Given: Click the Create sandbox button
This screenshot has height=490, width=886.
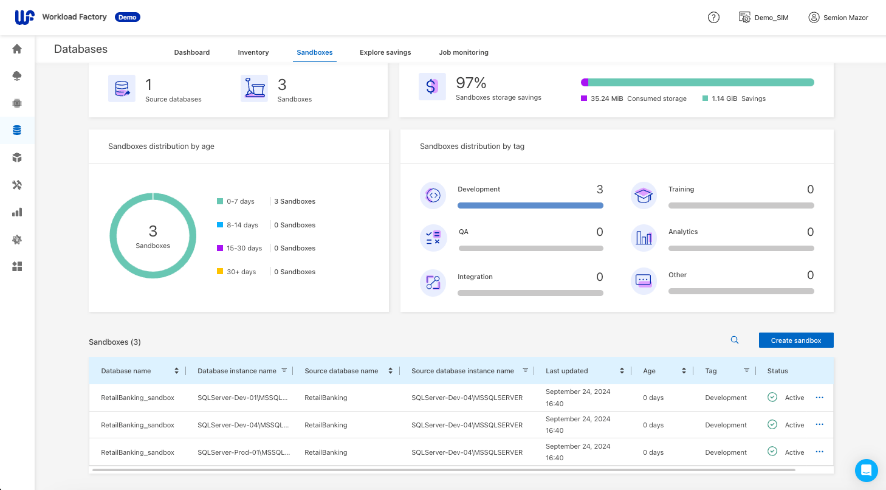Looking at the screenshot, I should point(795,341).
